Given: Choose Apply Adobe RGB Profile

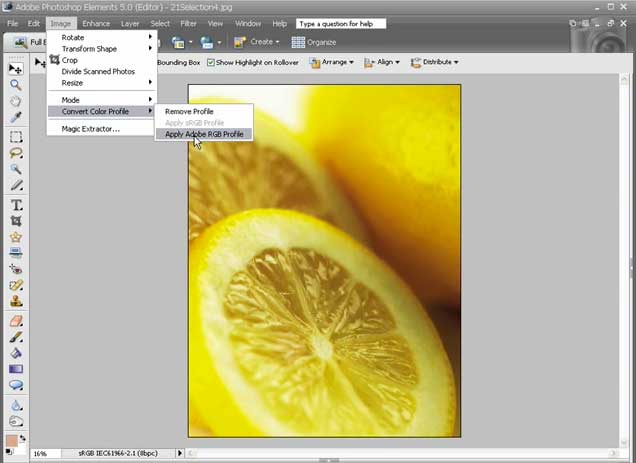Looking at the screenshot, I should point(204,134).
